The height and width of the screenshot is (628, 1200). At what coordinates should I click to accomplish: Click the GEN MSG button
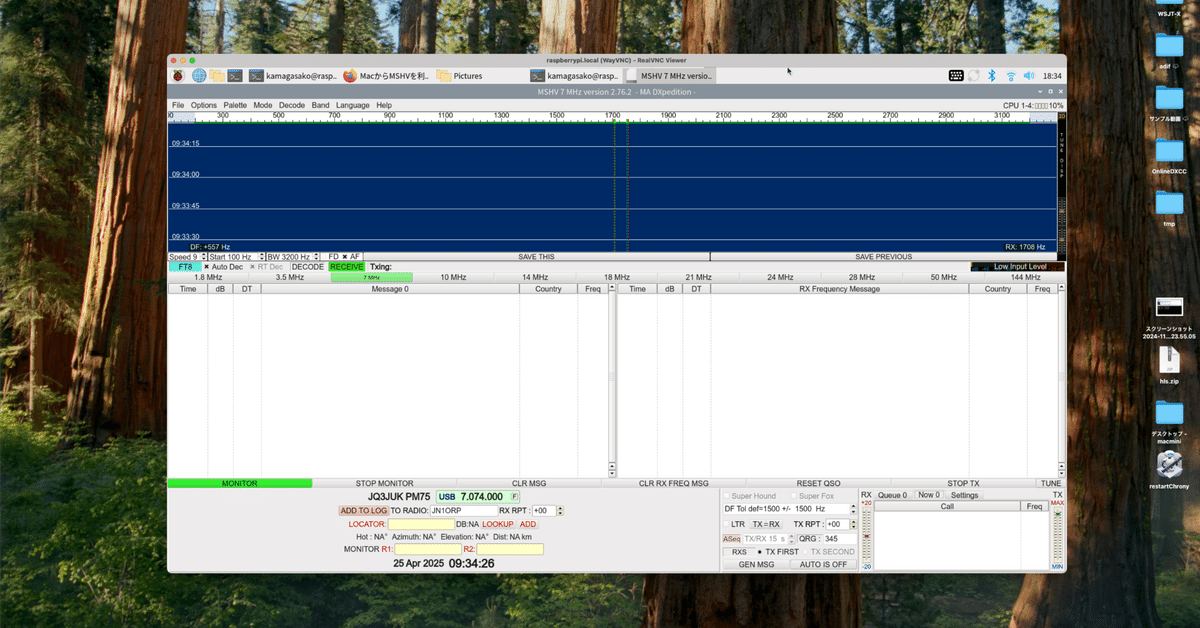coord(756,565)
